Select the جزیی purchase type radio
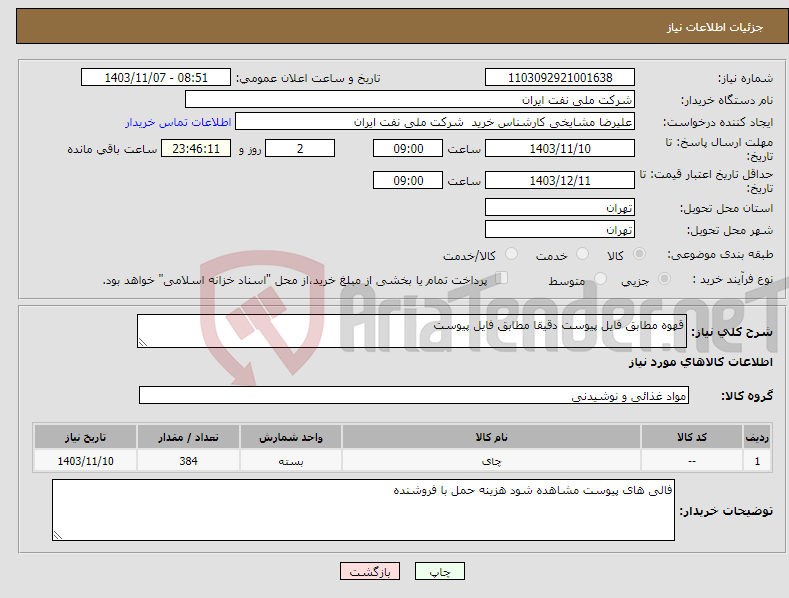 pyautogui.click(x=664, y=279)
